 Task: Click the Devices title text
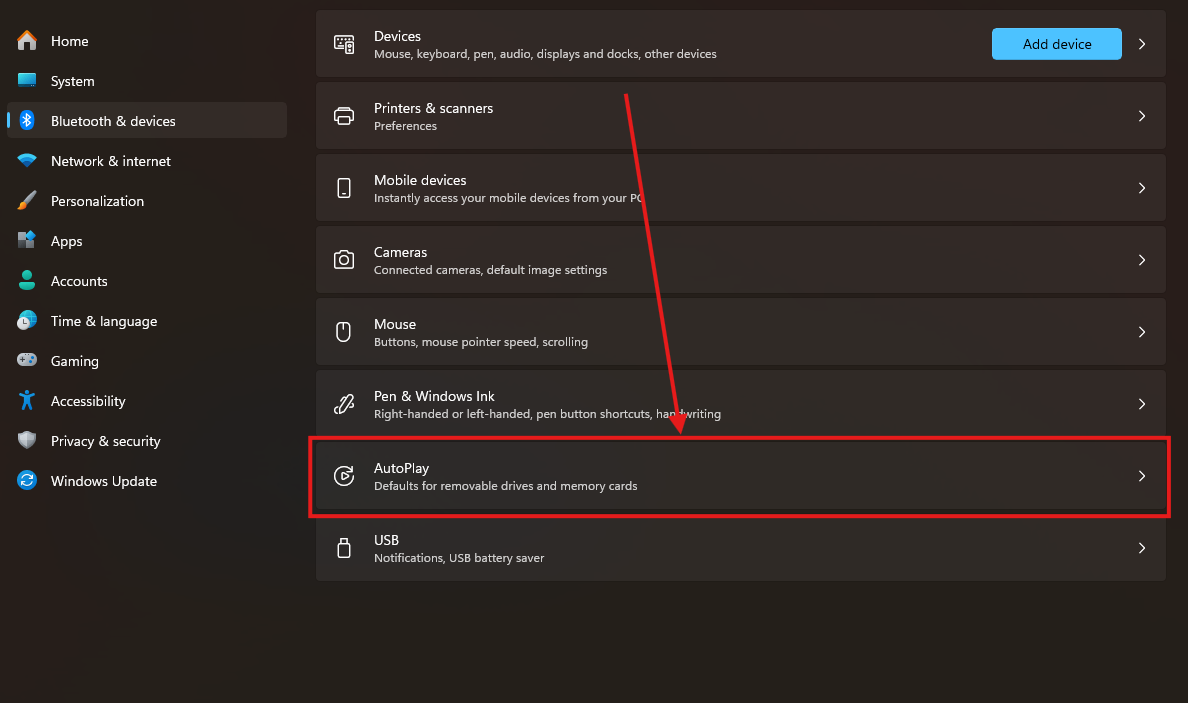tap(397, 36)
